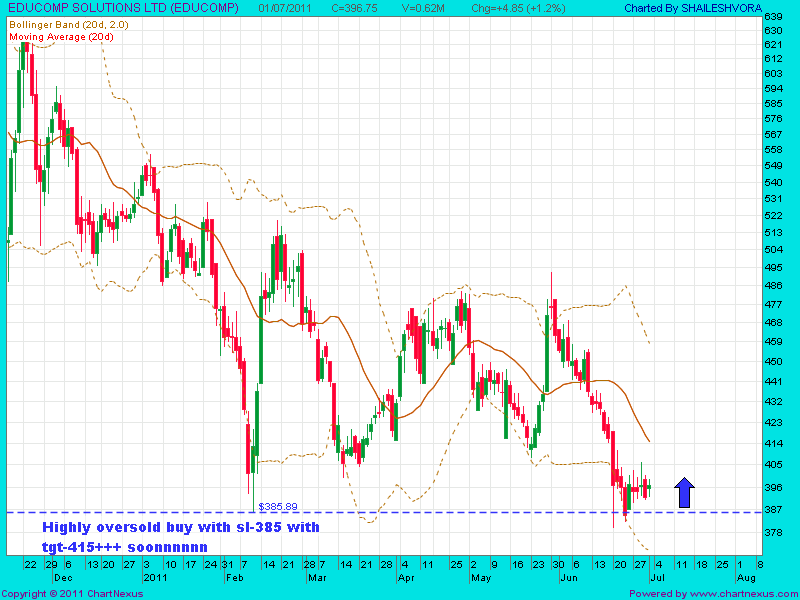Screen dimensions: 800x600
Task: Click the Charted By SHAILESHVORA label
Action: click(693, 8)
